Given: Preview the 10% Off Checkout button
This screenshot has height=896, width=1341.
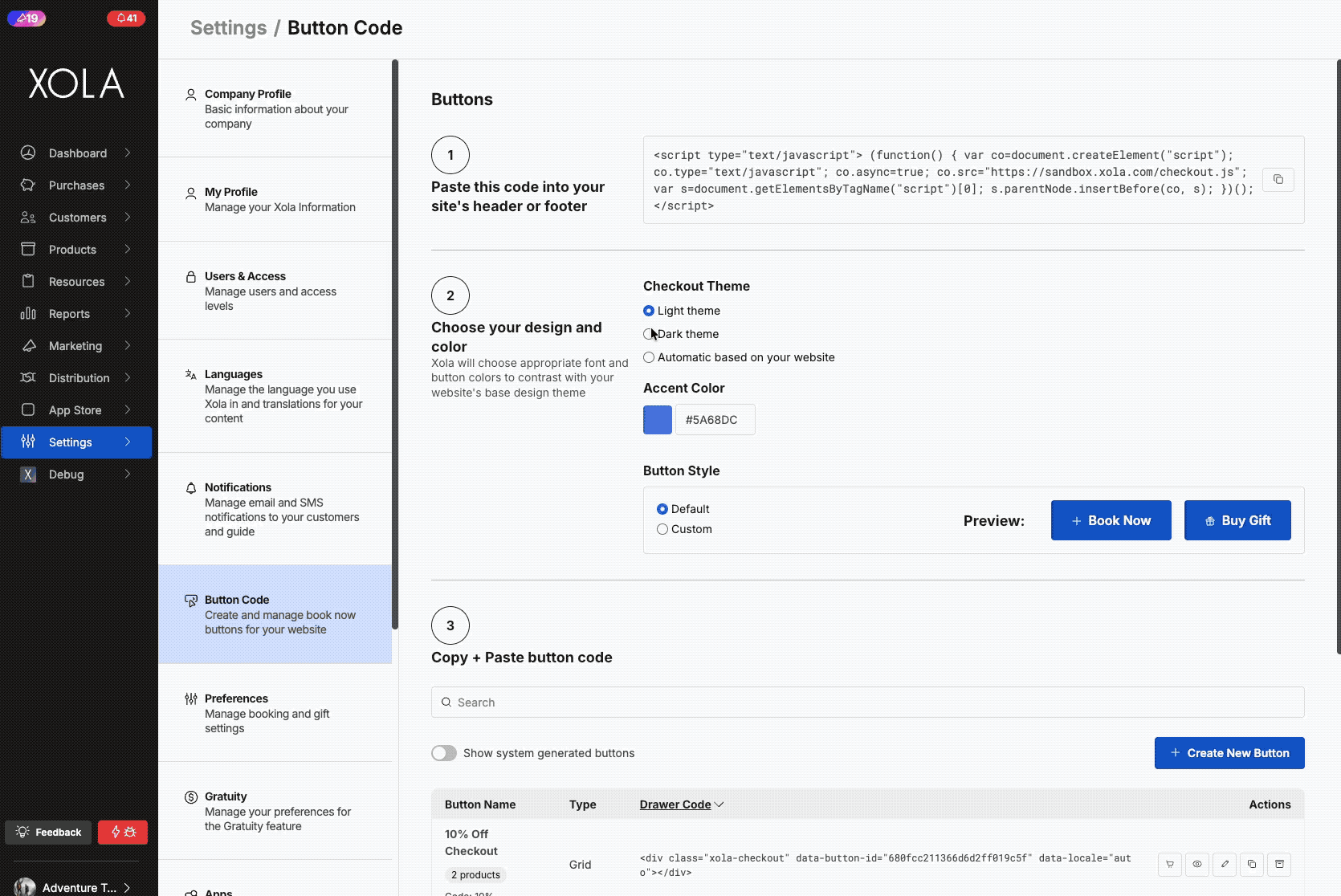Looking at the screenshot, I should point(1197,865).
